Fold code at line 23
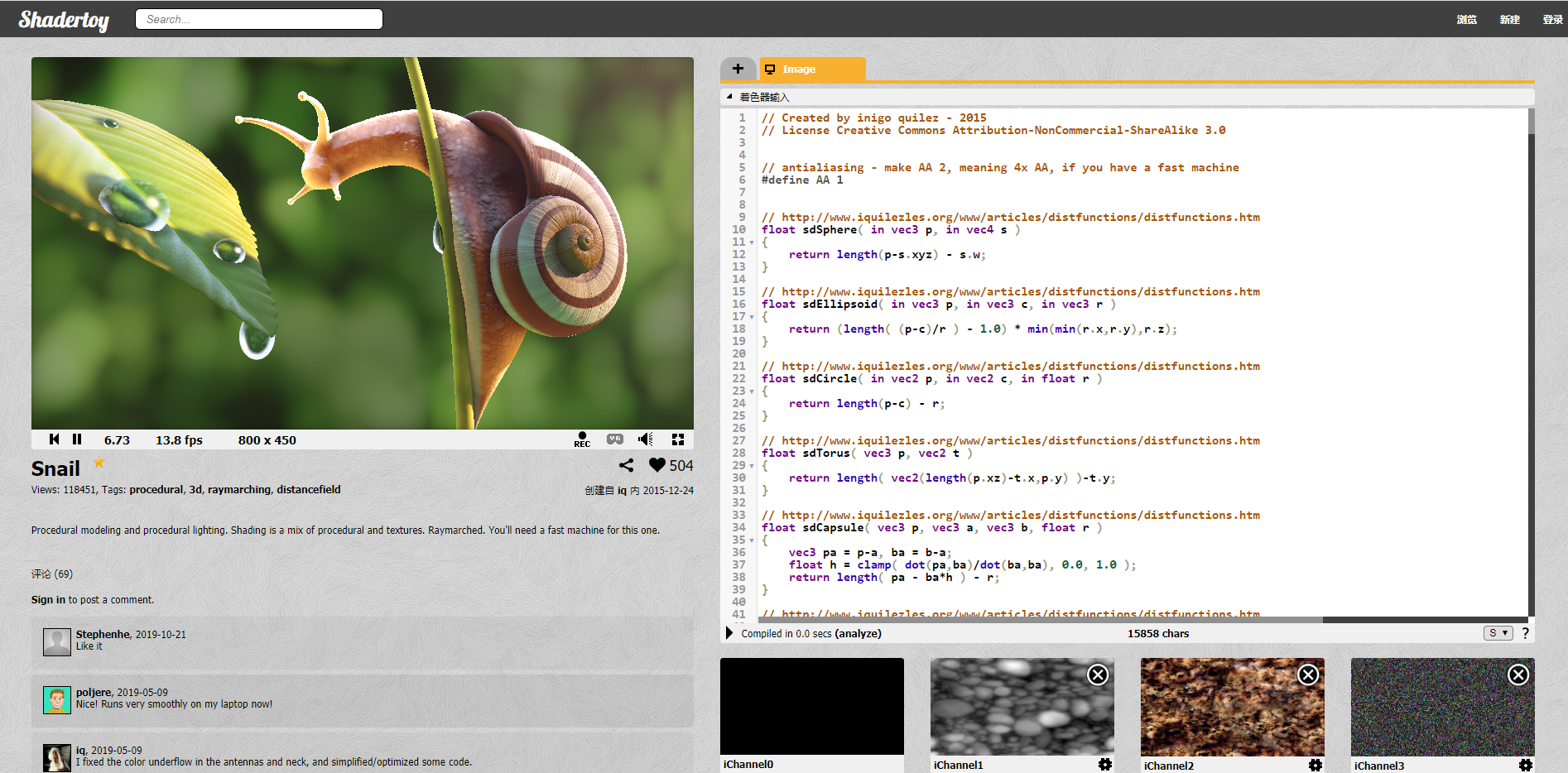Viewport: 1568px width, 773px height. (x=752, y=391)
